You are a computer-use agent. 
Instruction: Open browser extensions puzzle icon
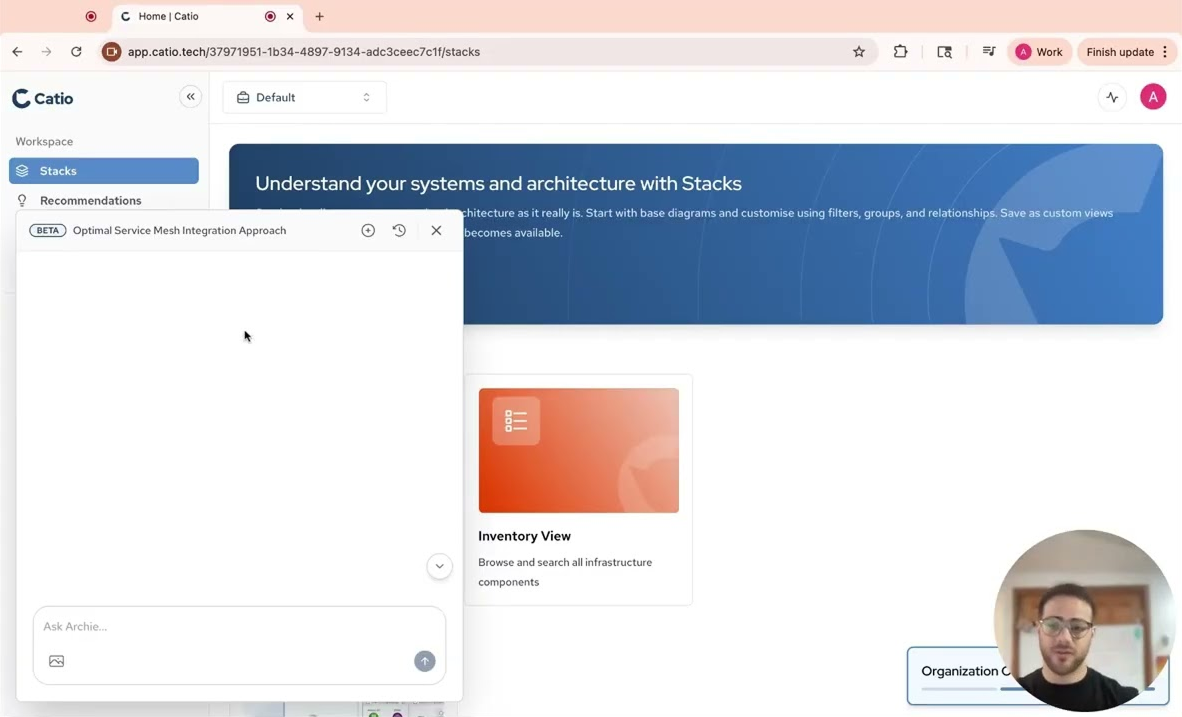tap(900, 52)
